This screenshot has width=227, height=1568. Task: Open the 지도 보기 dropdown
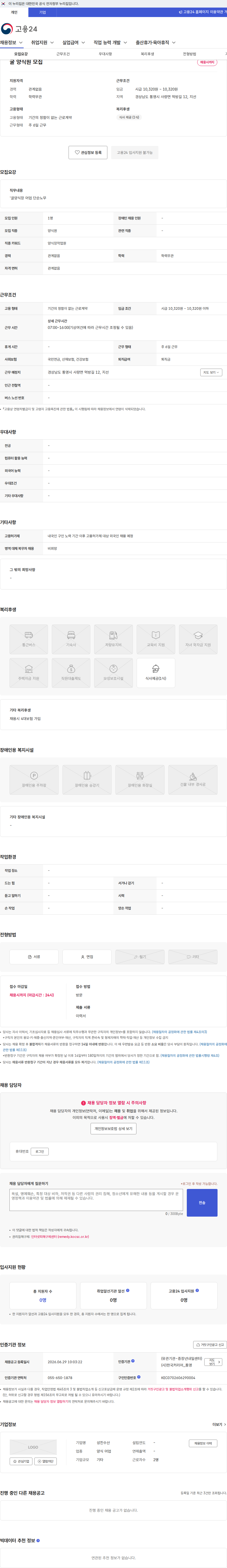click(211, 372)
